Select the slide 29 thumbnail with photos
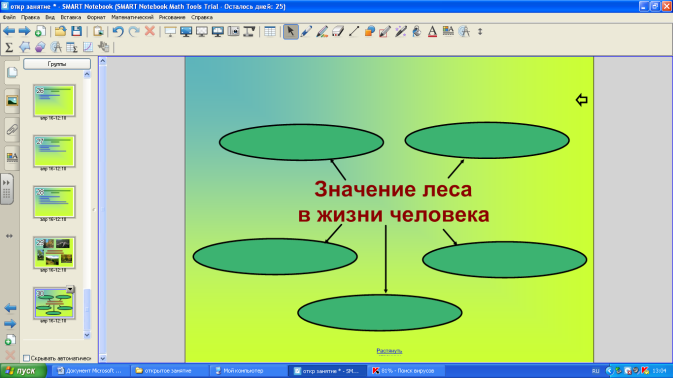Image resolution: width=673 pixels, height=378 pixels. [x=54, y=253]
